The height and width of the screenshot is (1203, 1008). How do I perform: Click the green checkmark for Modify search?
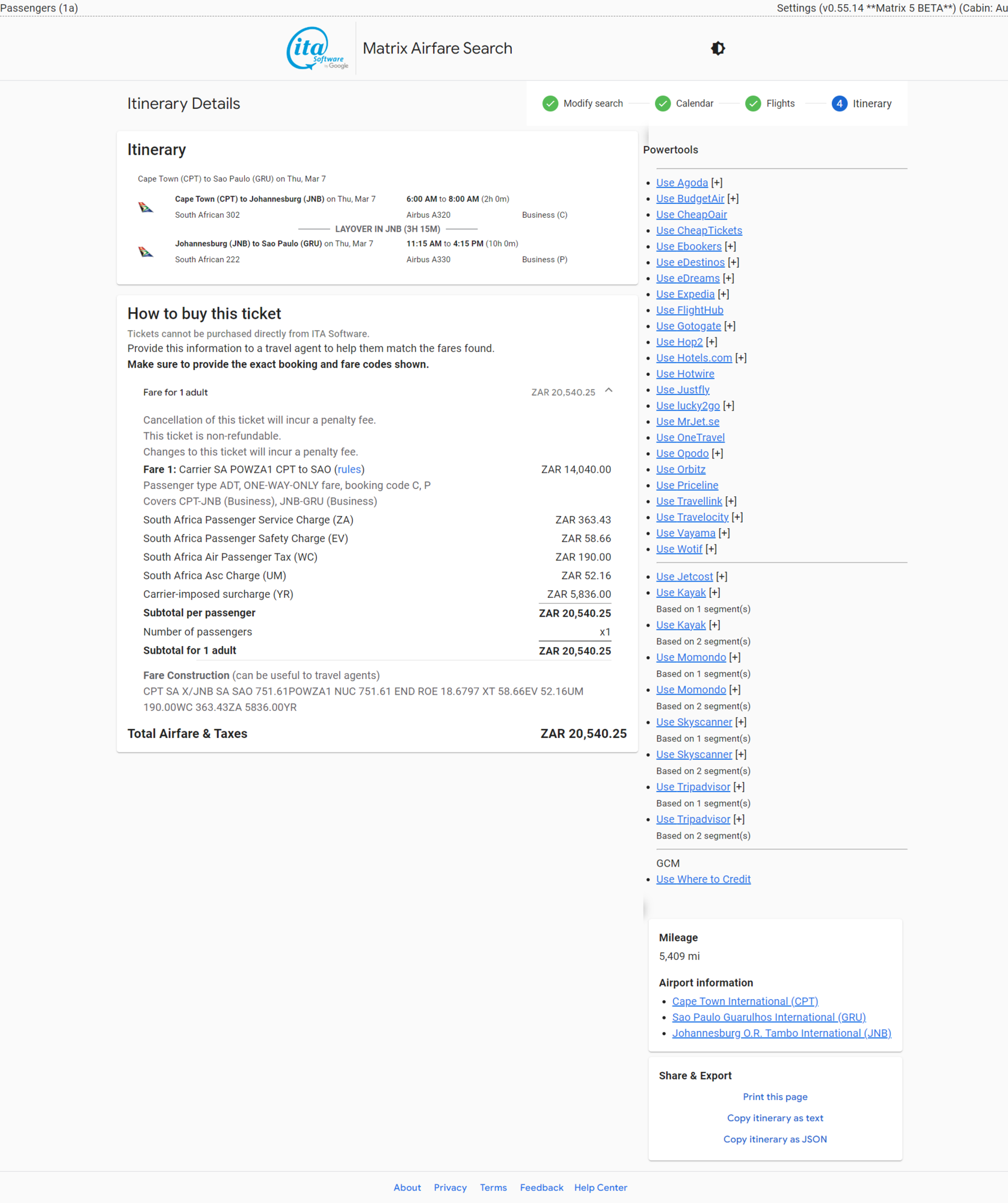click(x=550, y=103)
